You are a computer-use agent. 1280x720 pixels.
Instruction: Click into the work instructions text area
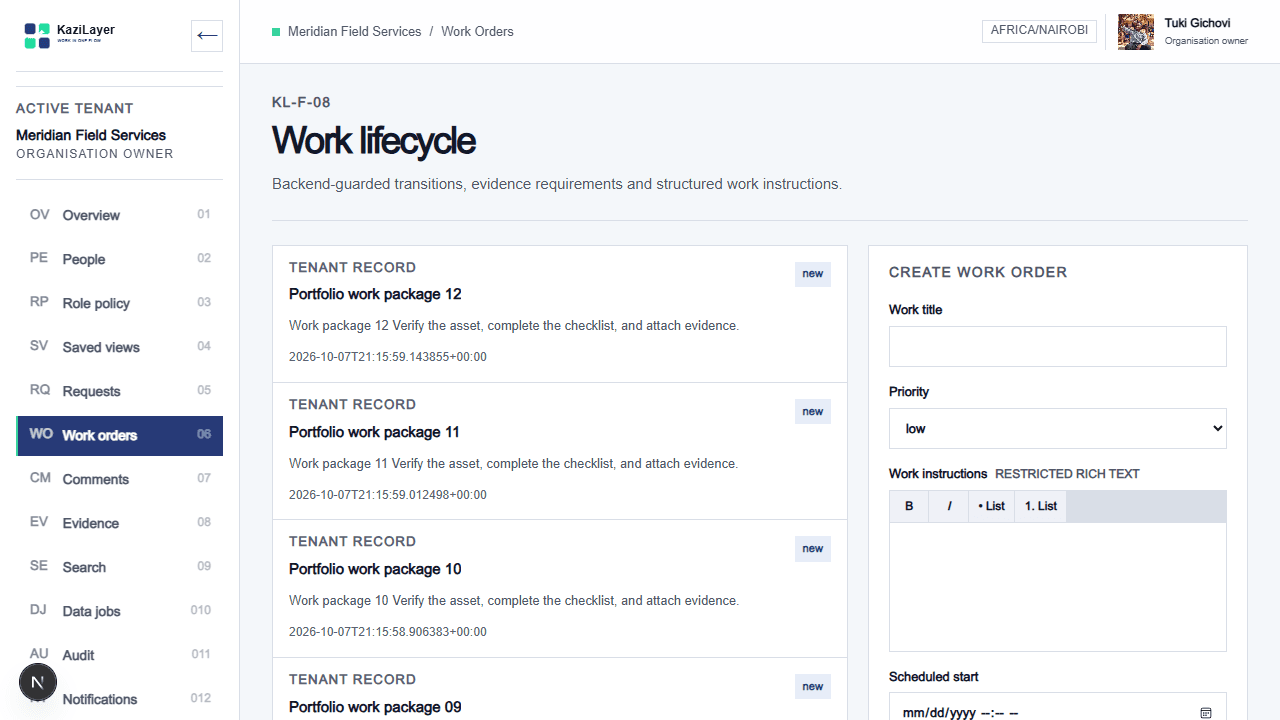tap(1058, 587)
